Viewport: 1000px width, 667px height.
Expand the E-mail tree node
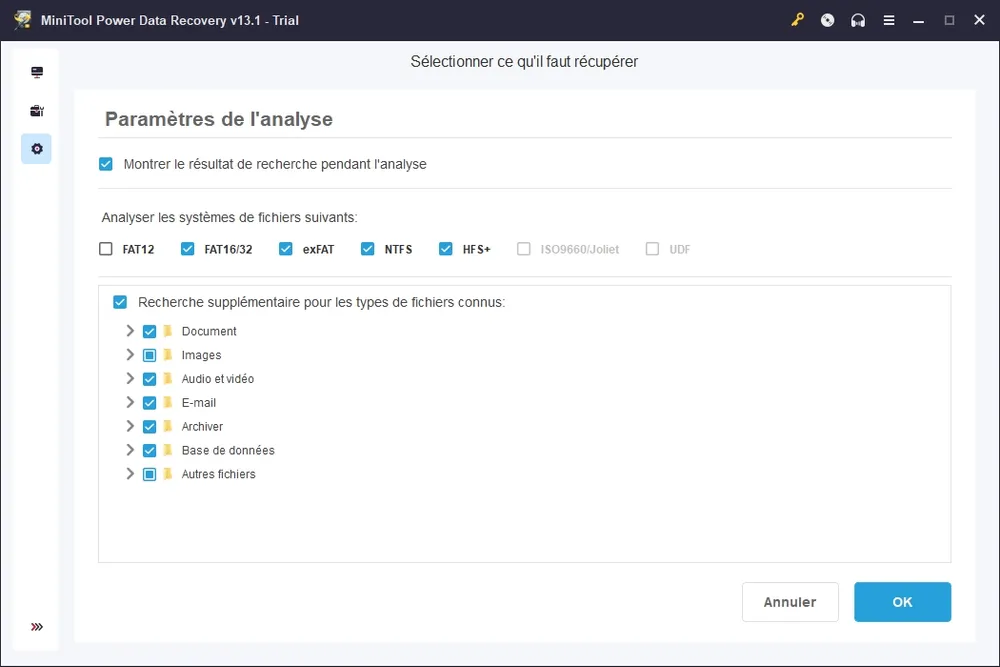coord(129,402)
